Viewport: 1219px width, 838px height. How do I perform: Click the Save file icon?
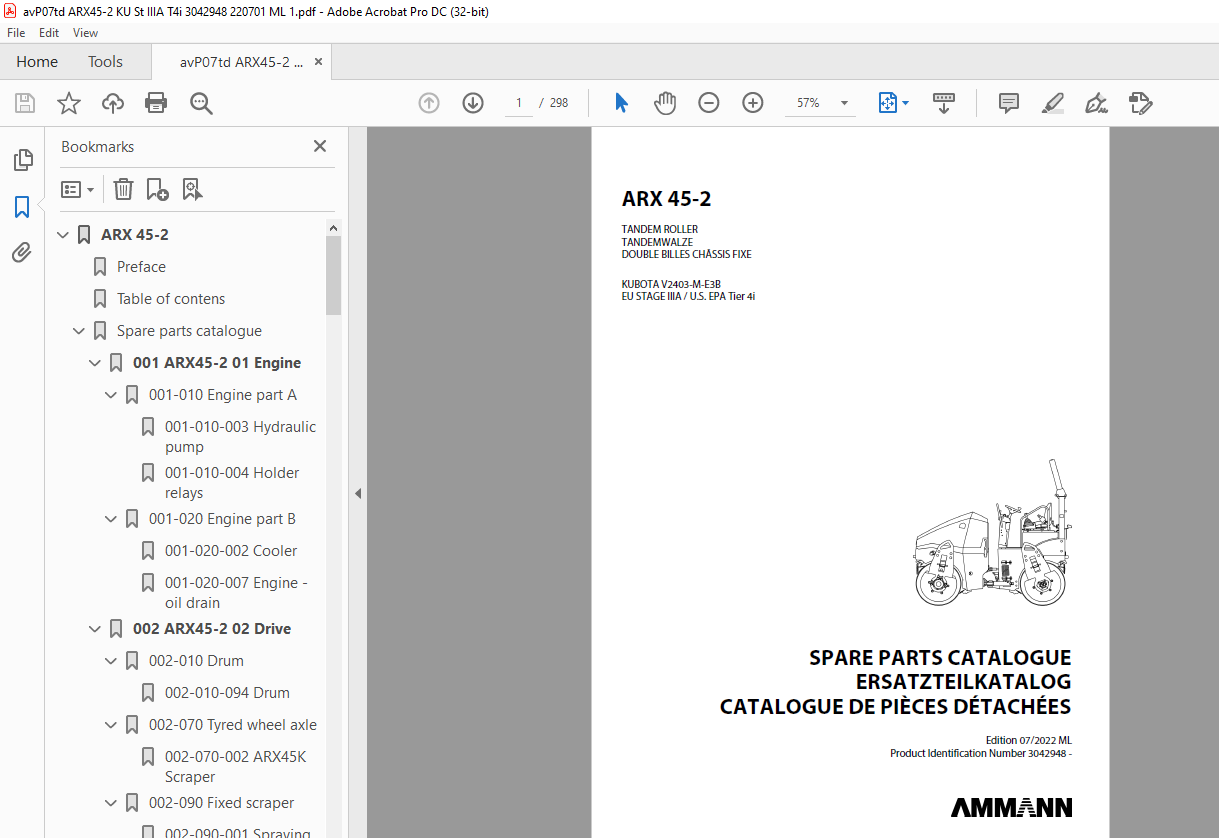(25, 103)
